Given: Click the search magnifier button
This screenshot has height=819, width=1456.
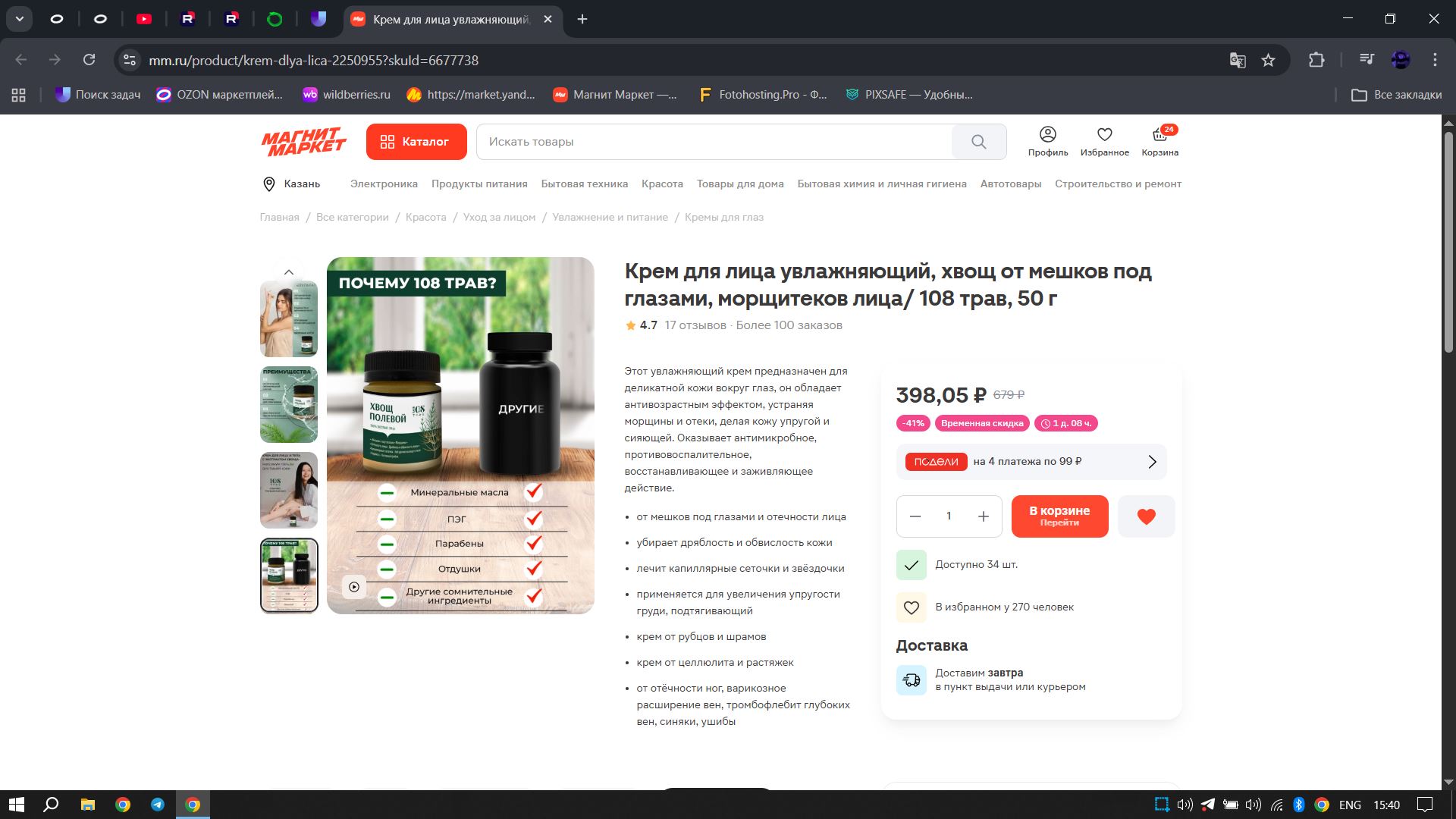Looking at the screenshot, I should 978,142.
